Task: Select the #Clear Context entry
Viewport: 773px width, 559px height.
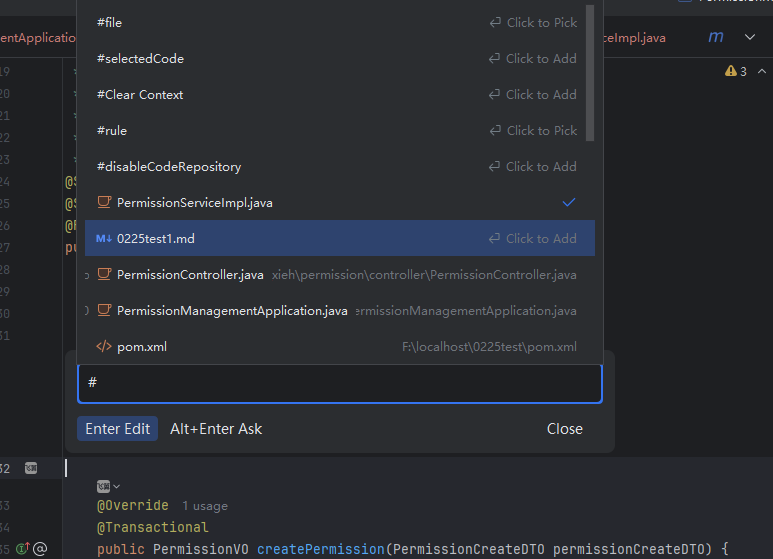Action: coord(140,95)
